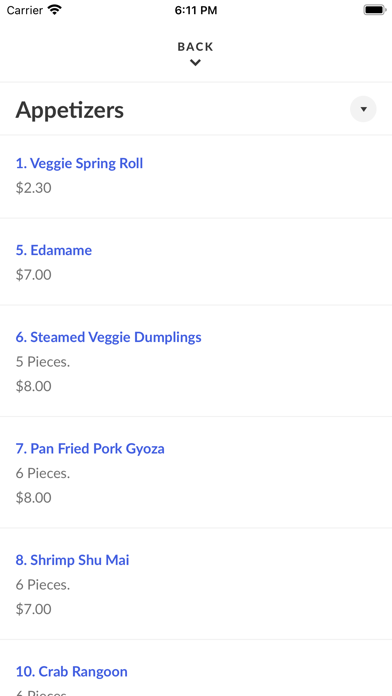Viewport: 392px width, 696px height.
Task: Click the battery icon in status bar
Action: pos(375,10)
